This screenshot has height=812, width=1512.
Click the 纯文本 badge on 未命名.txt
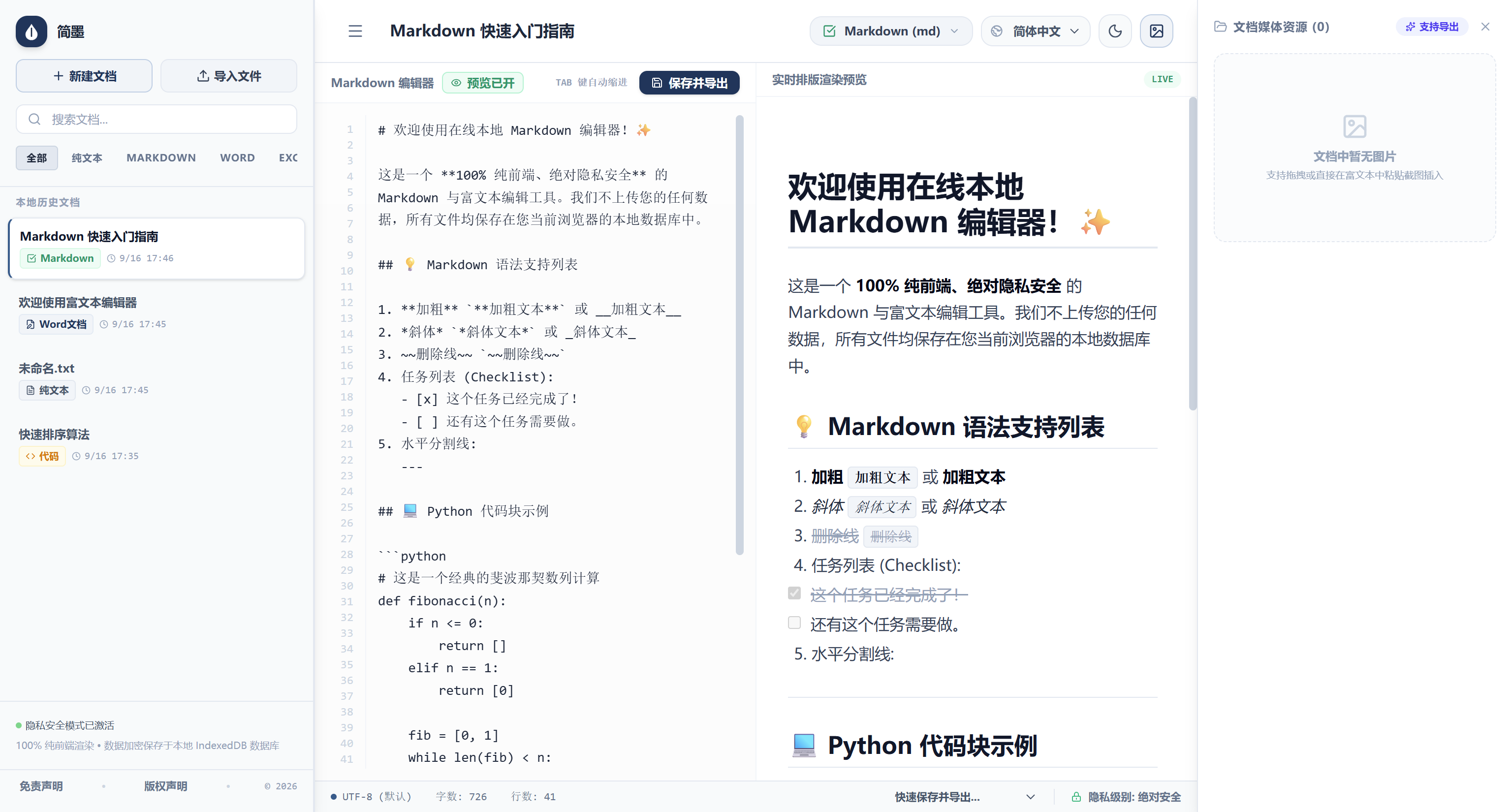tap(48, 390)
